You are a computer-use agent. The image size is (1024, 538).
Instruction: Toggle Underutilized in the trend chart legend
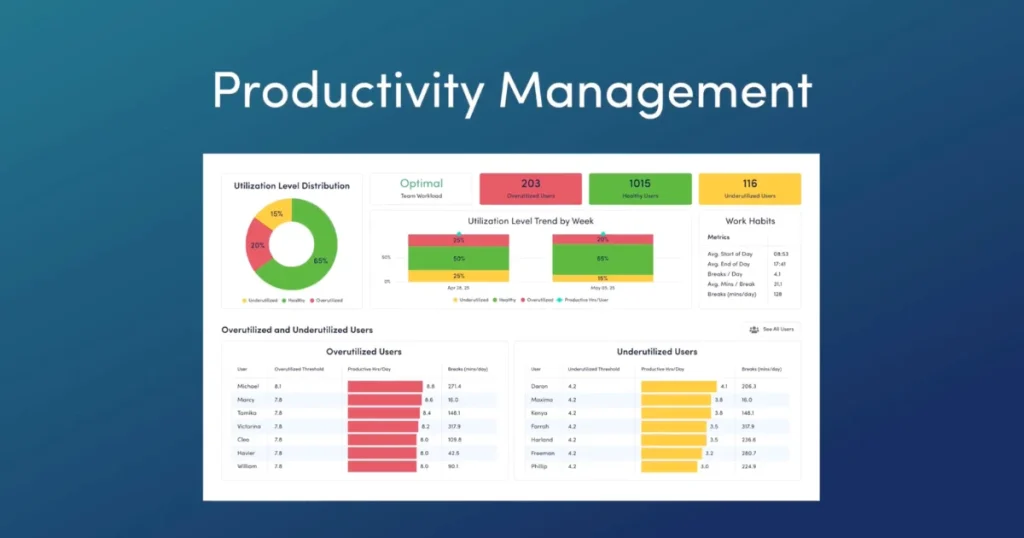point(470,300)
